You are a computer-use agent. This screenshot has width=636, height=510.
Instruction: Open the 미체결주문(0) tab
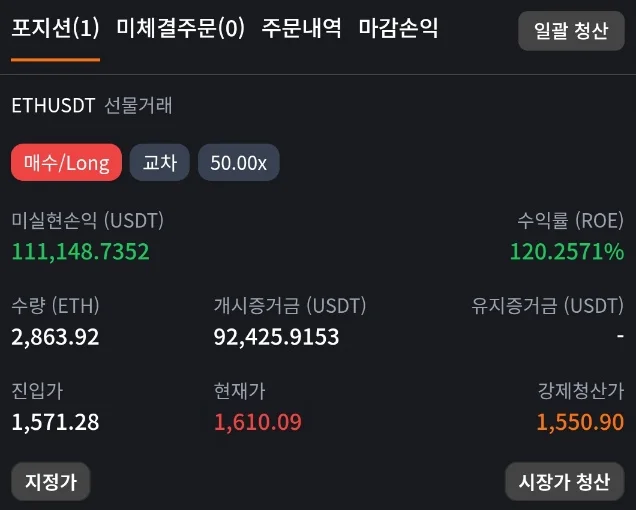[x=180, y=29]
